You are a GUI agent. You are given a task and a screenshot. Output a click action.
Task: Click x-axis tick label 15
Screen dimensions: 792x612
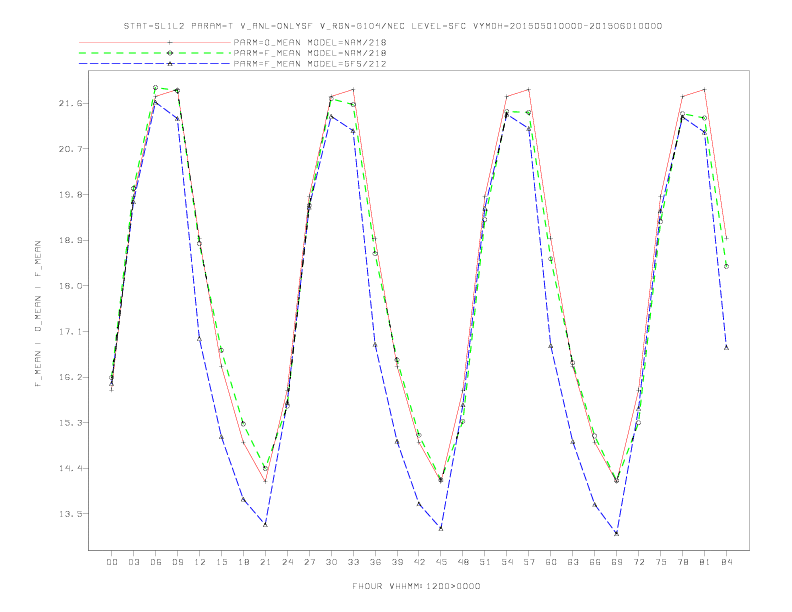(x=221, y=562)
